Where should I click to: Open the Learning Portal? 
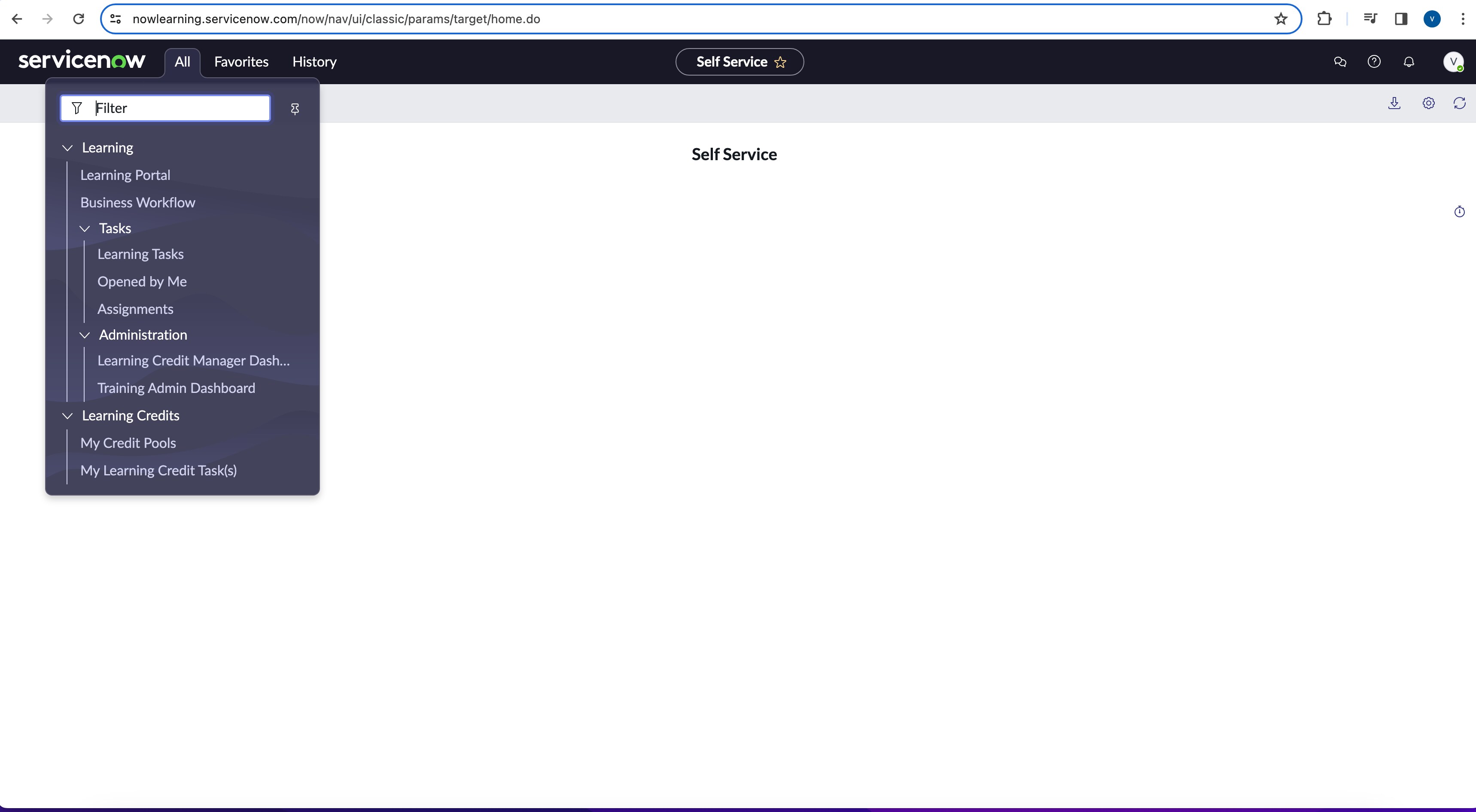(125, 175)
